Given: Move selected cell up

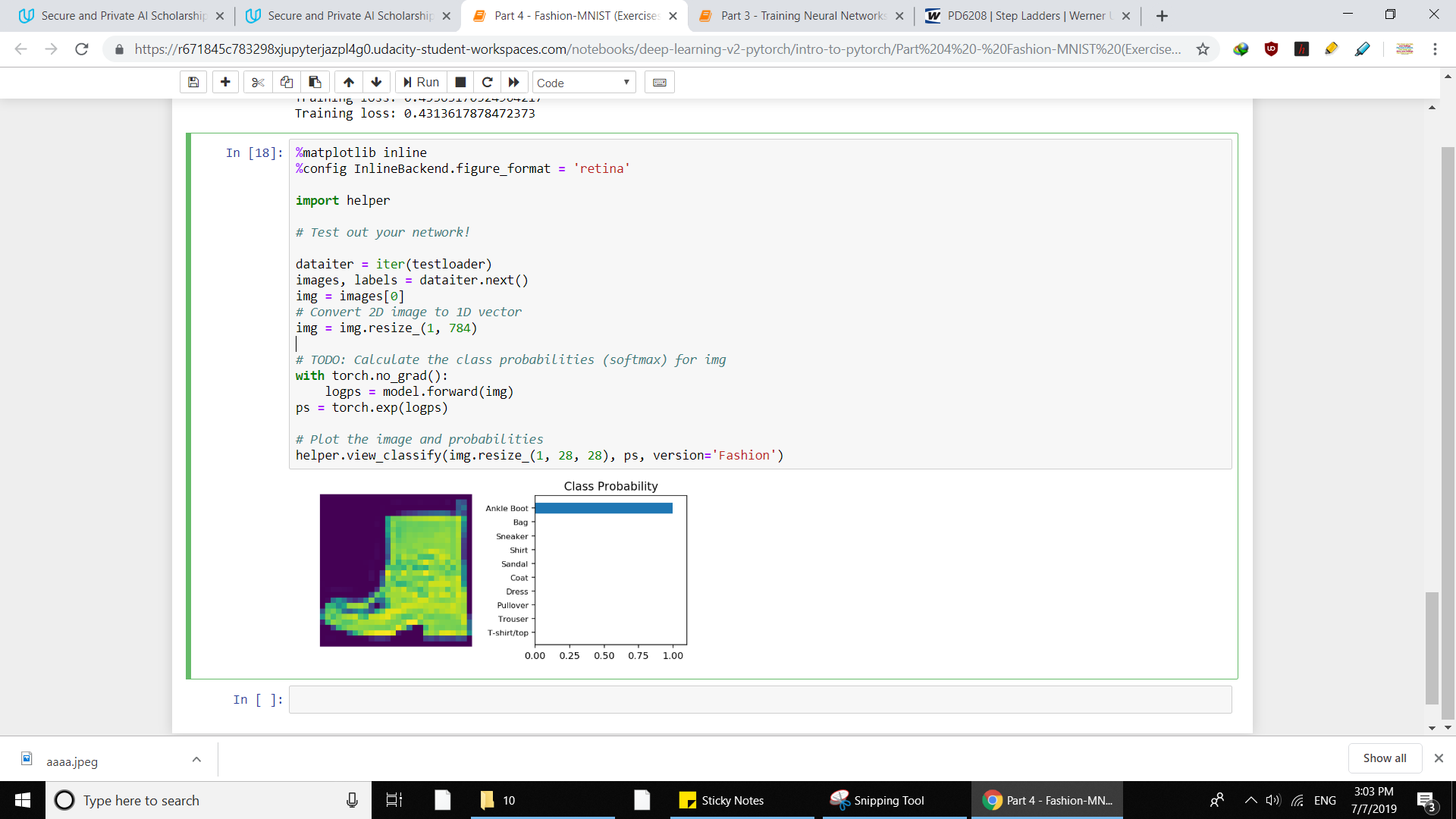Looking at the screenshot, I should point(349,83).
